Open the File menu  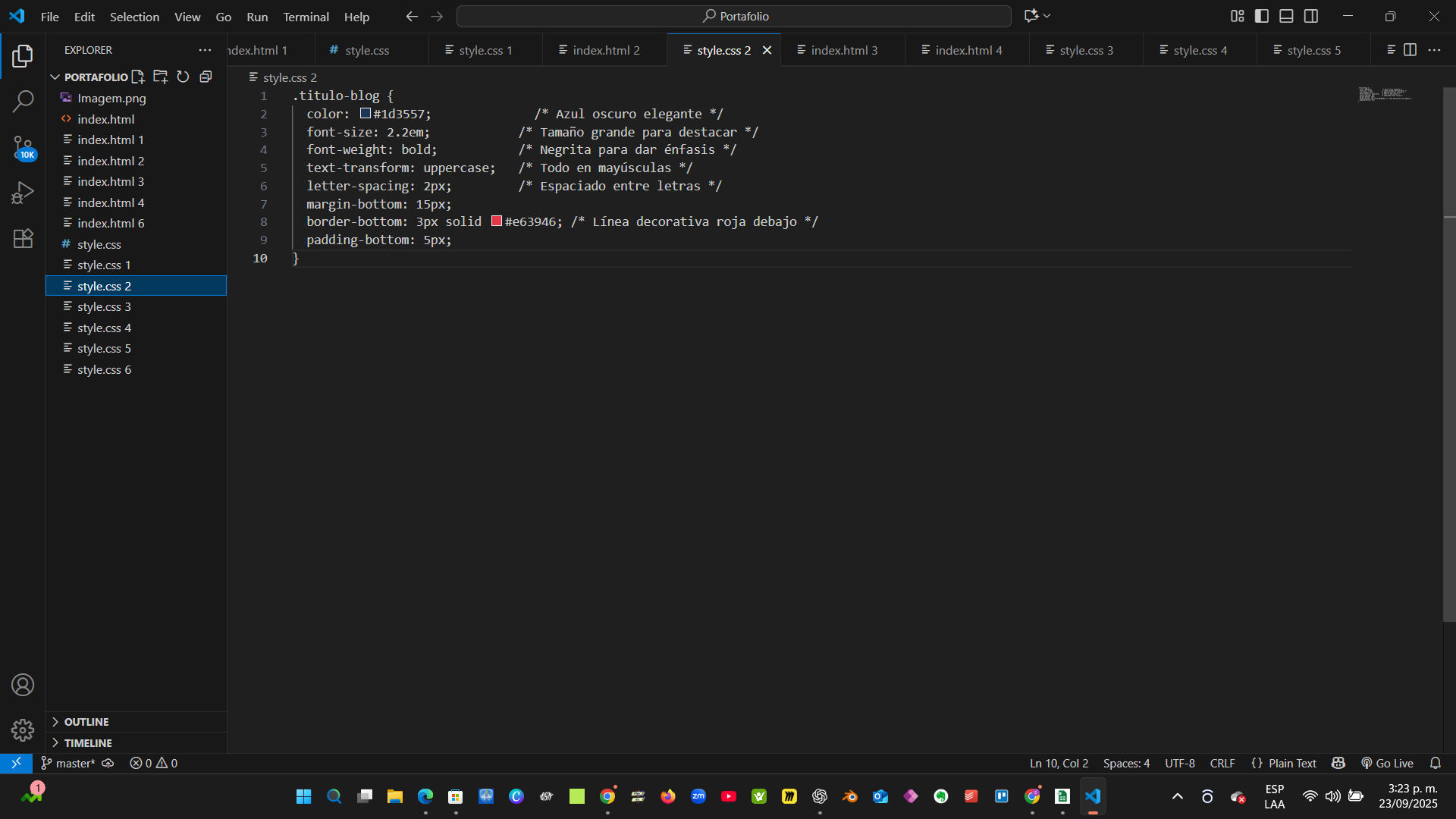[x=50, y=17]
